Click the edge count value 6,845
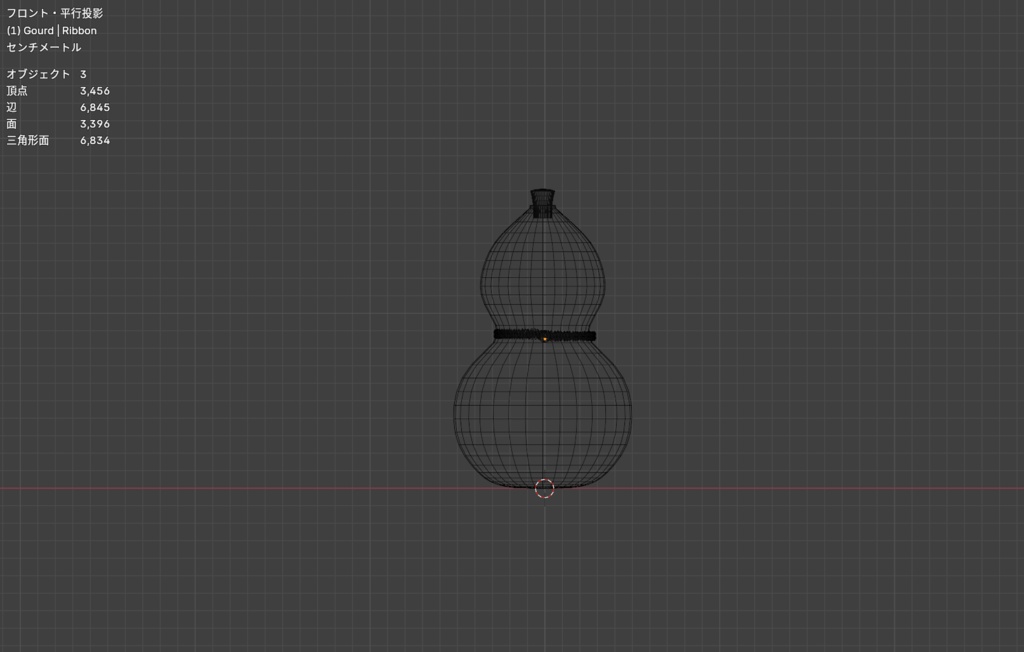The width and height of the screenshot is (1024, 652). 95,107
